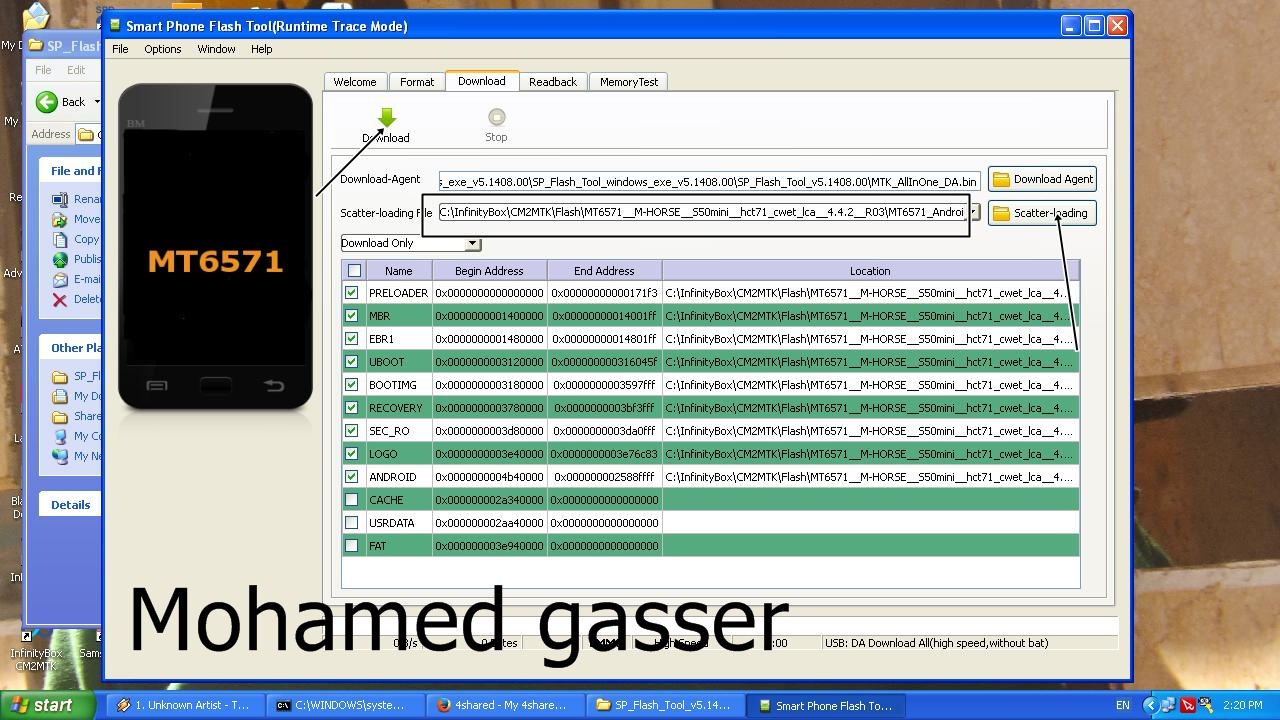
Task: Click the EN language indicator in tray
Action: [x=1123, y=705]
